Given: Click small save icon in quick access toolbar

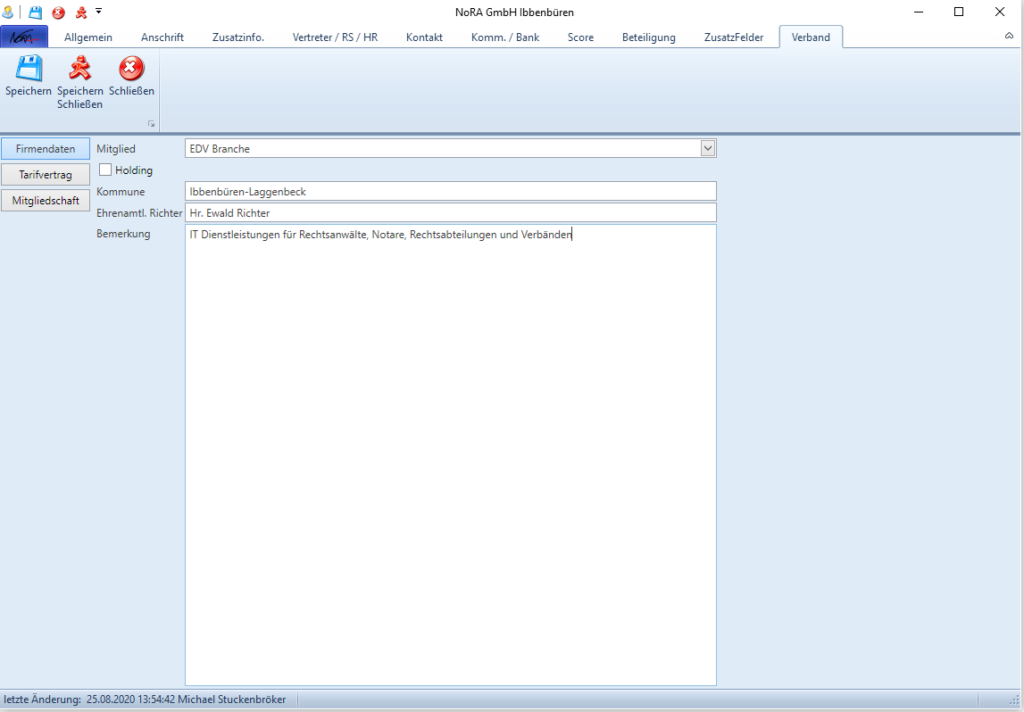Looking at the screenshot, I should (x=35, y=12).
